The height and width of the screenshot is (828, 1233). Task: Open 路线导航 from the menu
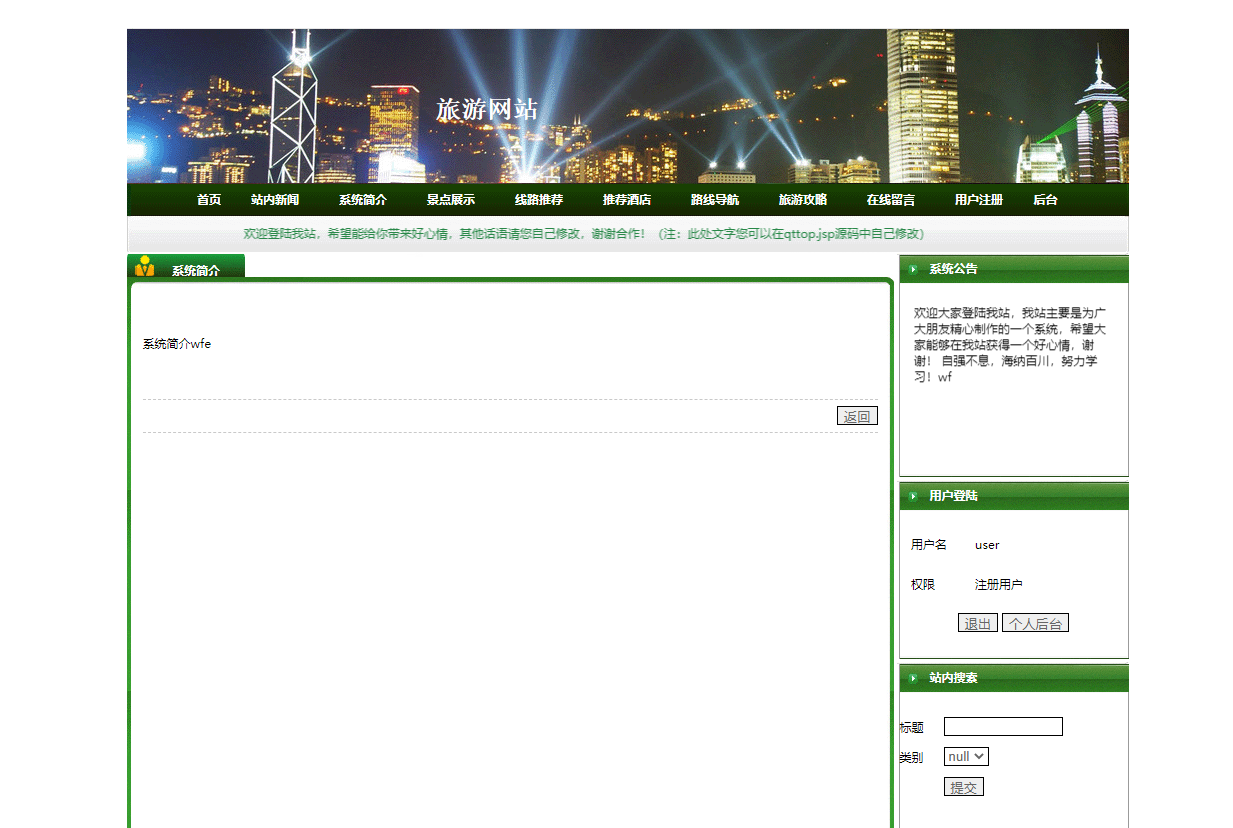coord(714,199)
